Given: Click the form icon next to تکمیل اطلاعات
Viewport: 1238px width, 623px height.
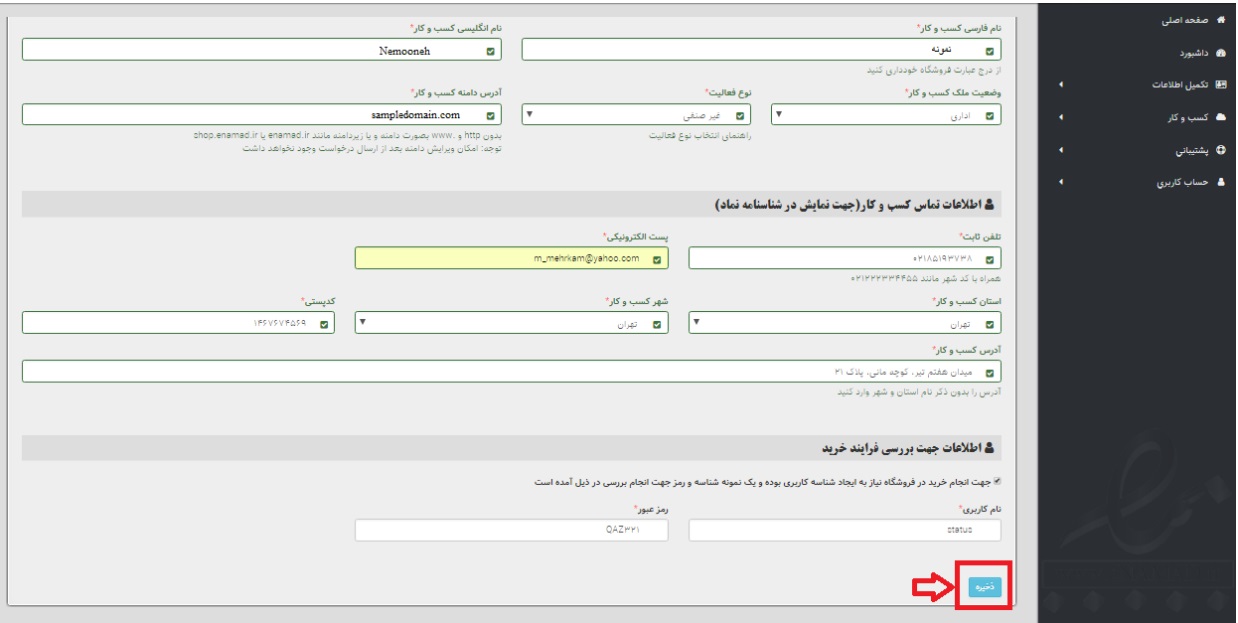Looking at the screenshot, I should 1220,85.
